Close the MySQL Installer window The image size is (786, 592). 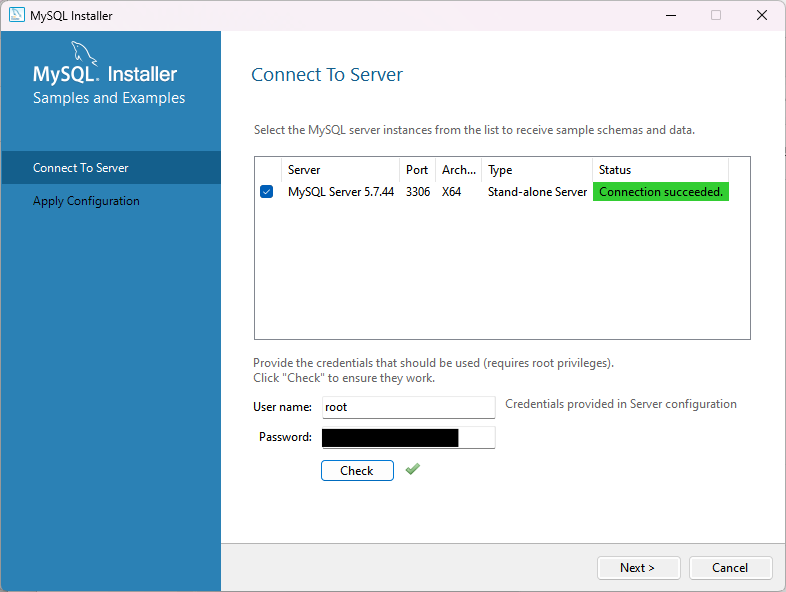762,16
